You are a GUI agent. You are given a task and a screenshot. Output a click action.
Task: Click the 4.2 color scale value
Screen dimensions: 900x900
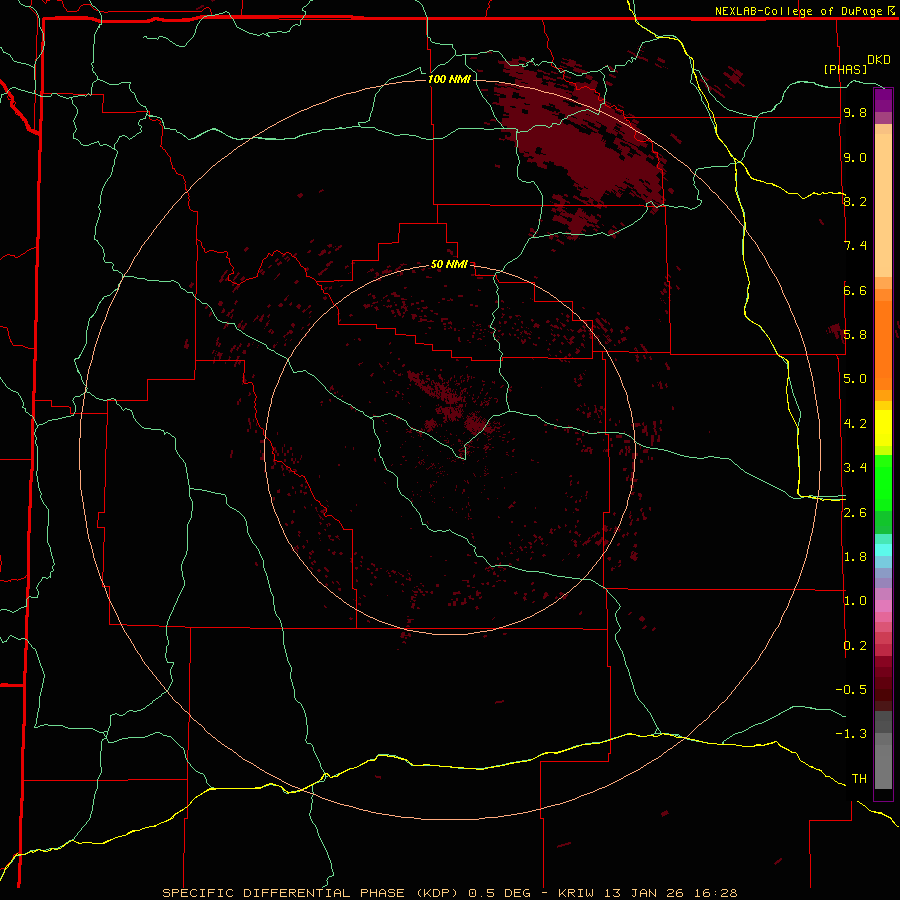[855, 424]
